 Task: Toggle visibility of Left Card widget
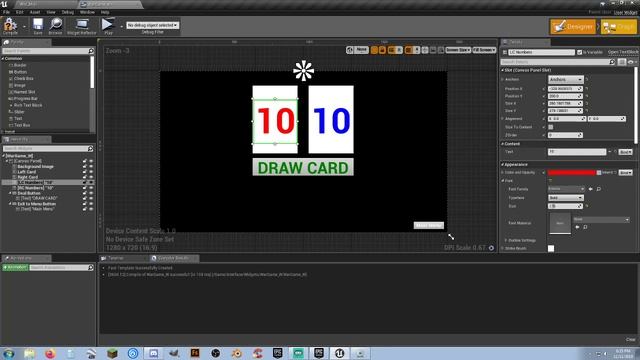point(91,172)
